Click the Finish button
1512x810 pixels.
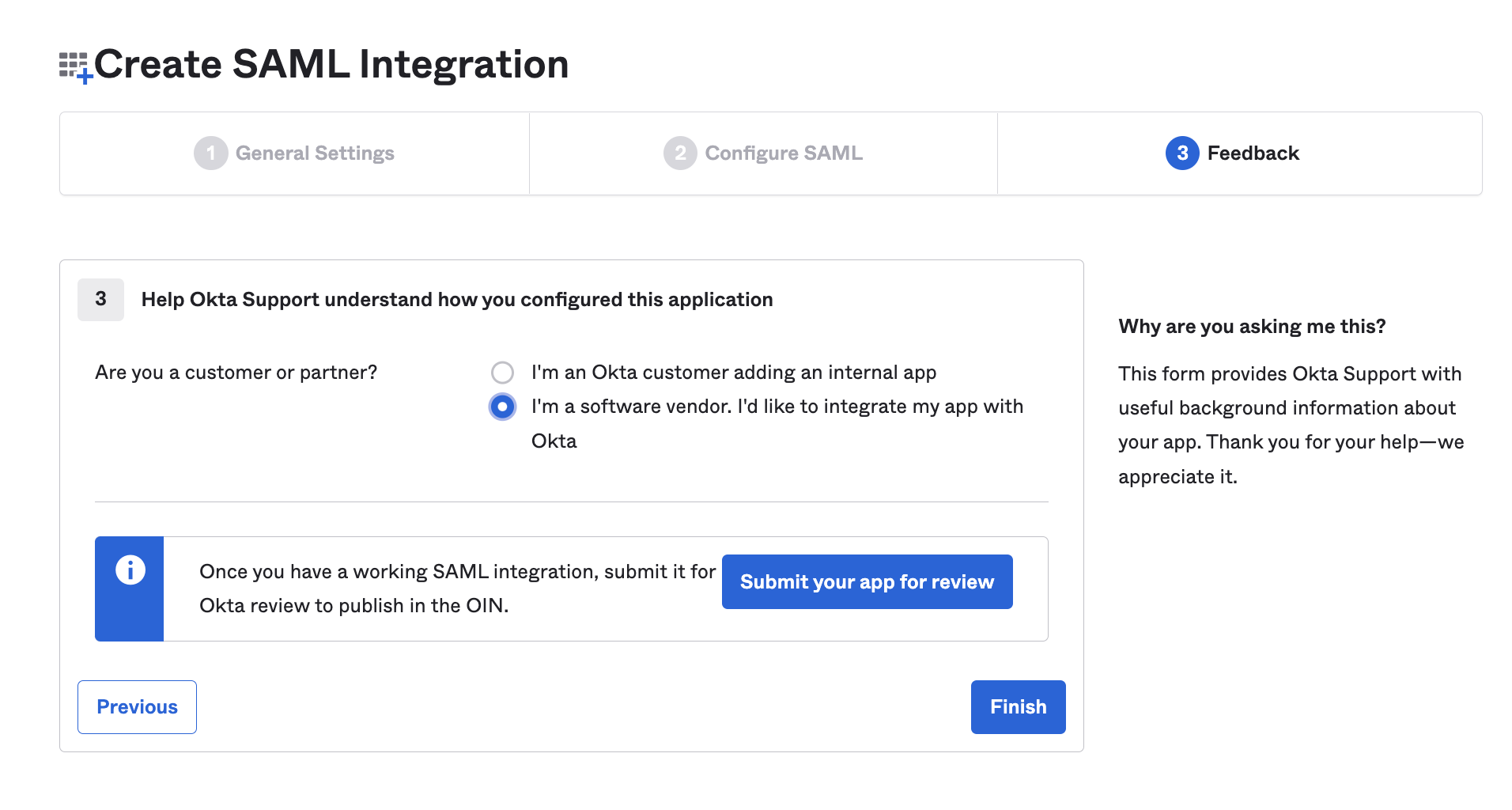[1019, 707]
